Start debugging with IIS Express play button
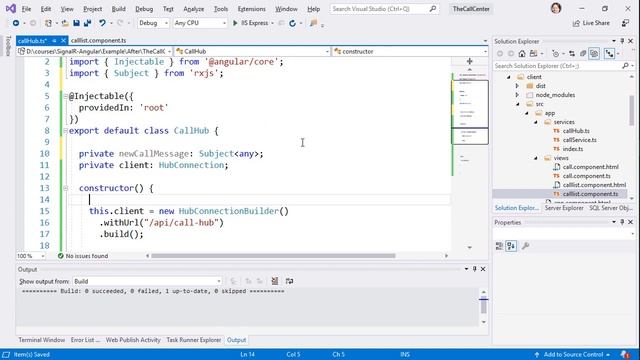640x360 pixels. [x=235, y=23]
